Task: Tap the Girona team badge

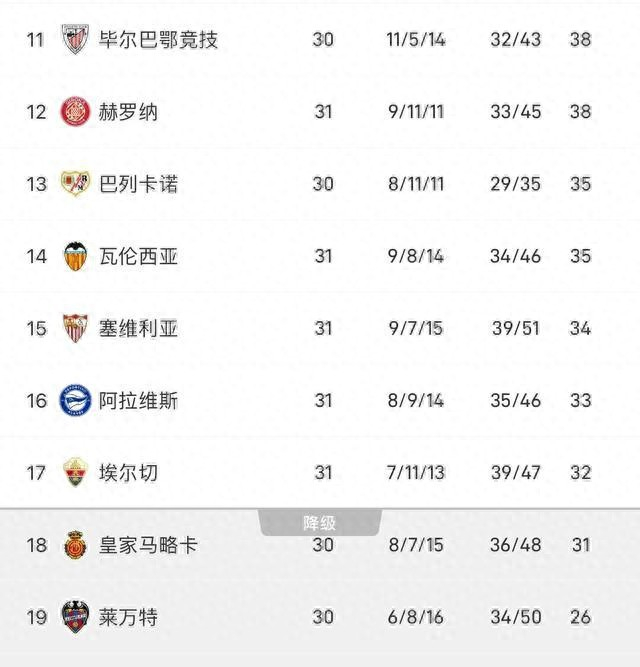Action: [76, 112]
